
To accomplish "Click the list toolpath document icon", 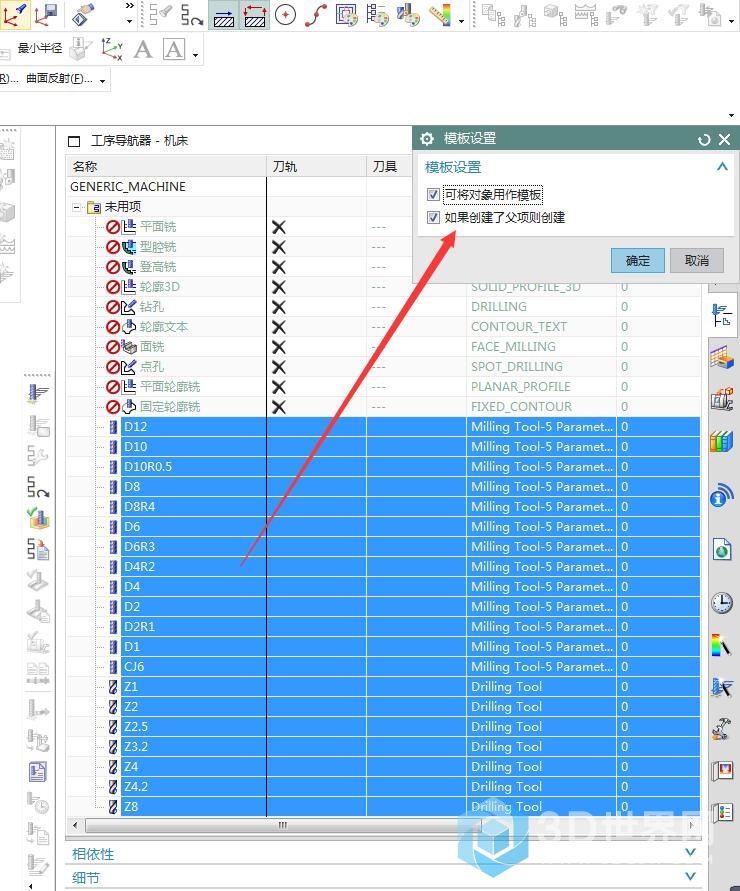I will pos(38,549).
